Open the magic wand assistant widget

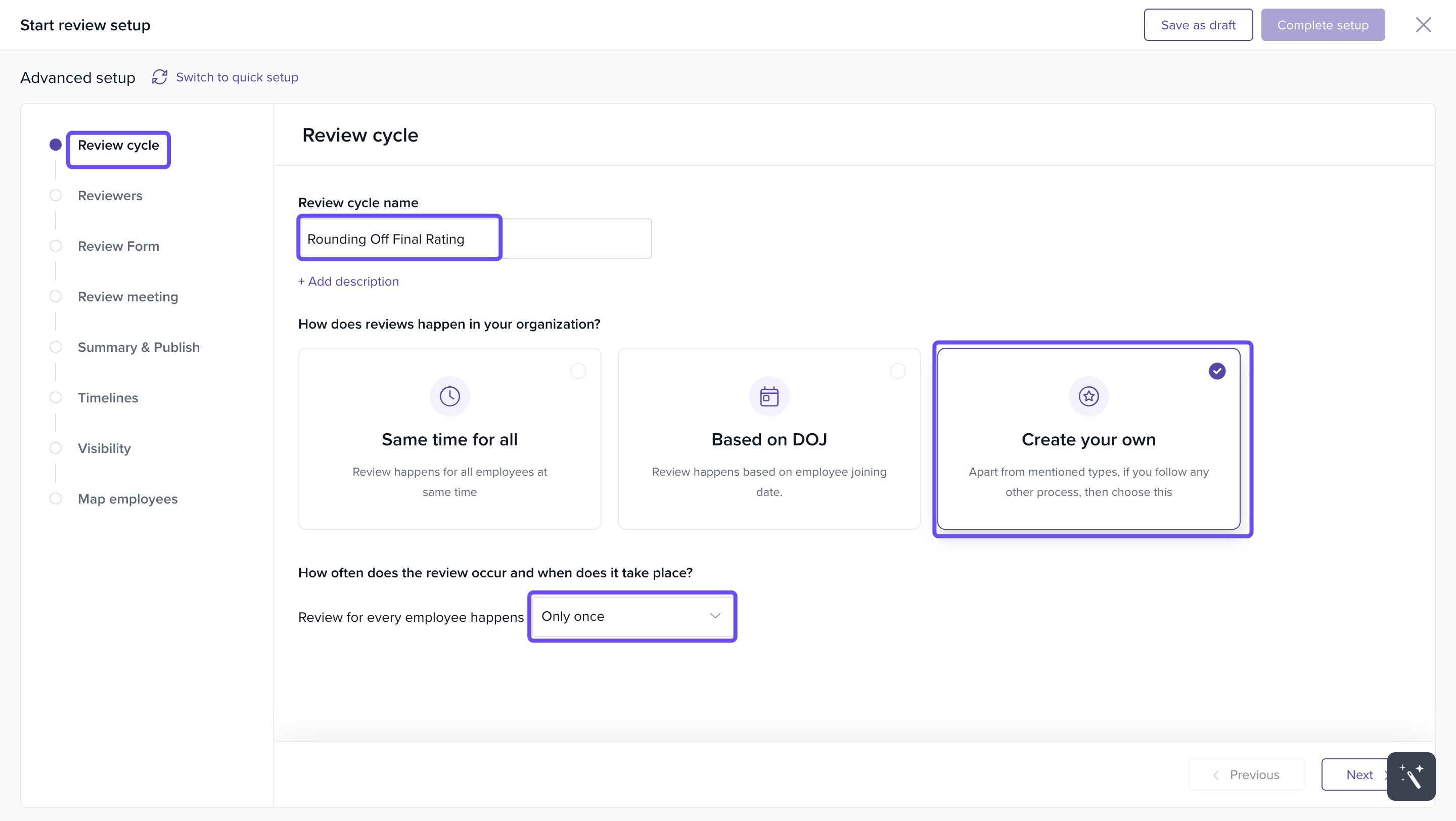[1411, 776]
